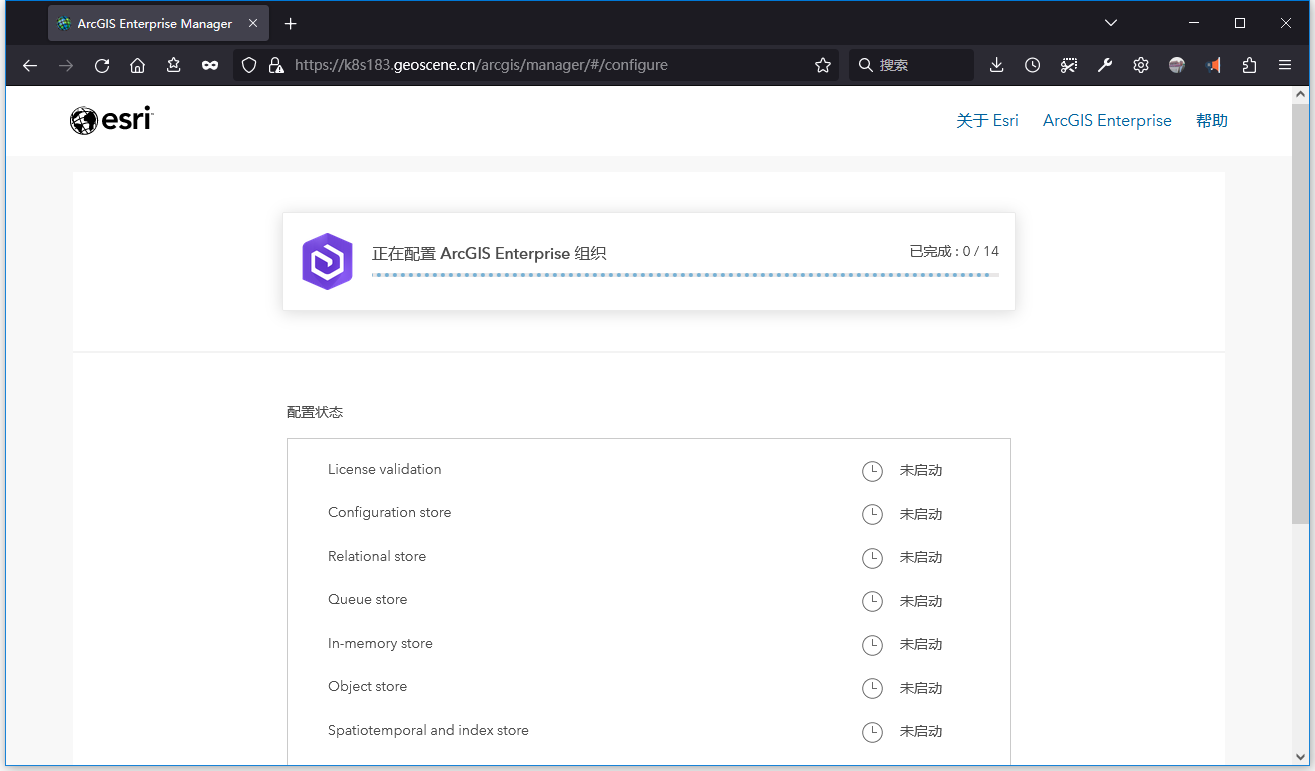Image resolution: width=1315 pixels, height=771 pixels.
Task: Click the vertical page scrollbar thumb
Action: pos(1300,312)
